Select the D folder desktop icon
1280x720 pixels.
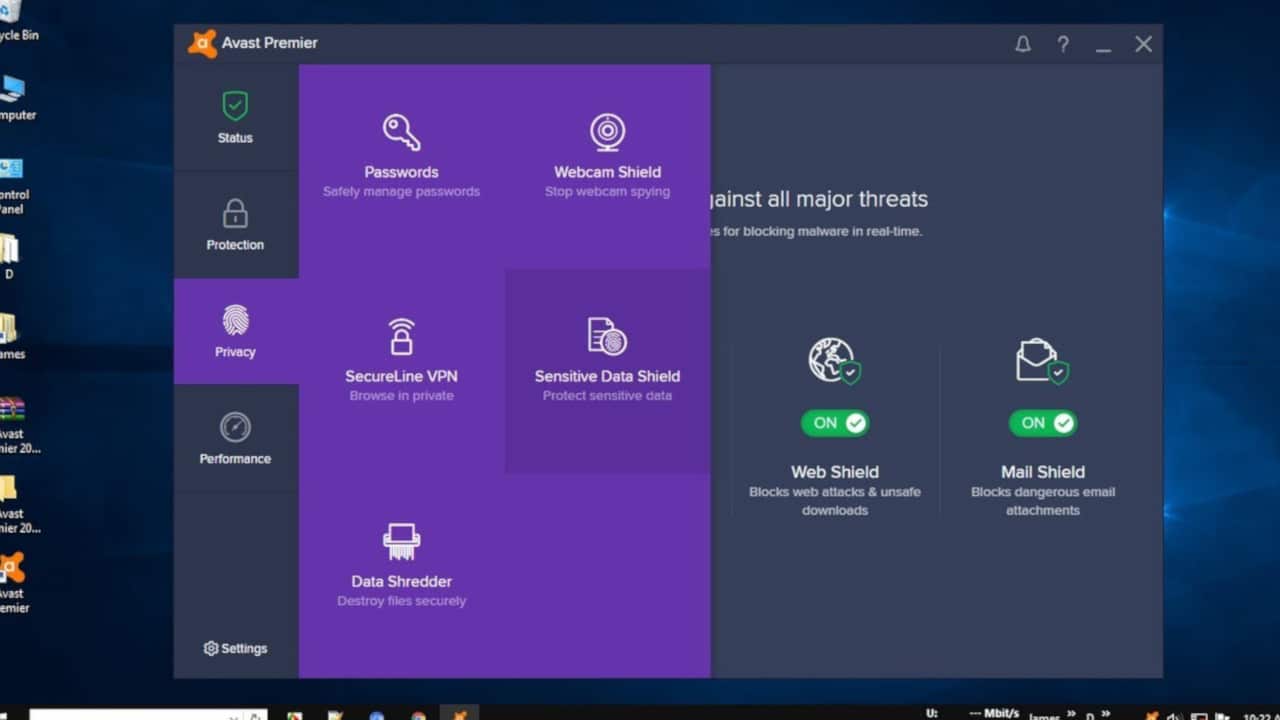tap(9, 256)
